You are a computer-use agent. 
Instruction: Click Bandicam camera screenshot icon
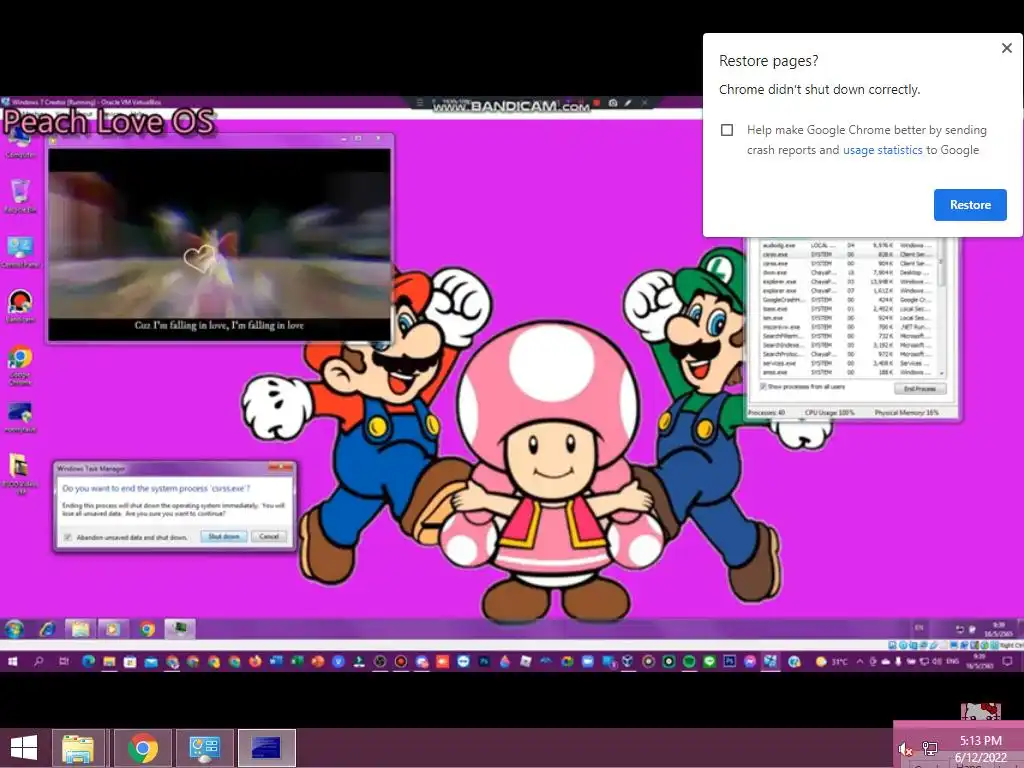click(613, 103)
